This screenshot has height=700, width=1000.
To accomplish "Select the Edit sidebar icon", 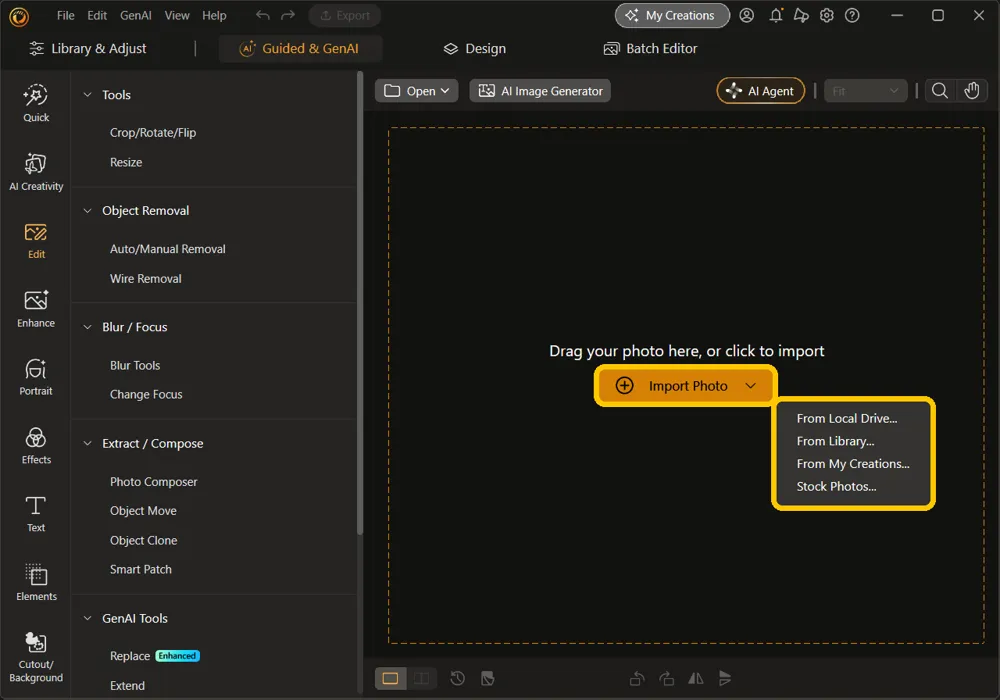I will [36, 241].
